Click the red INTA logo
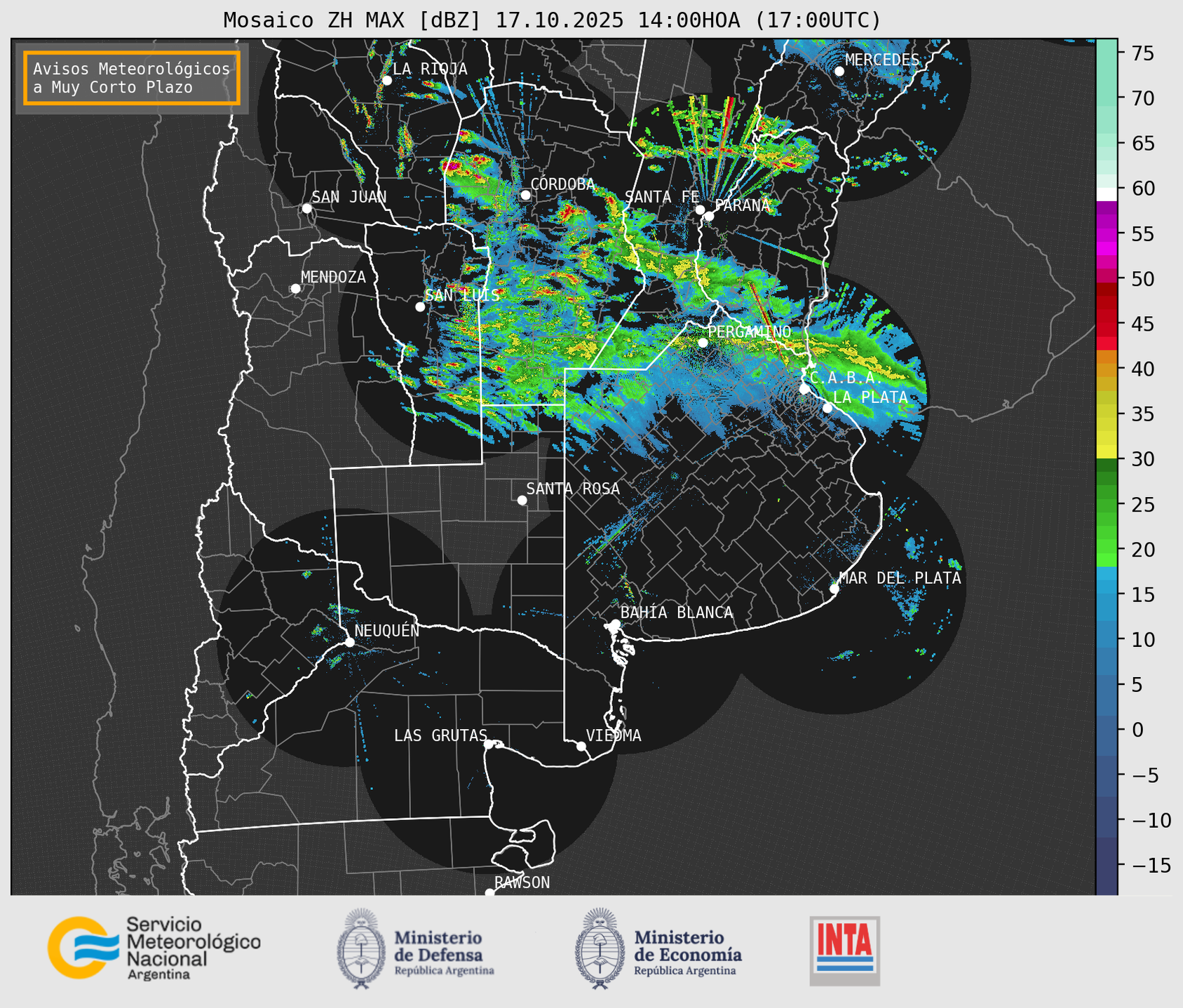The image size is (1183, 1008). (844, 950)
